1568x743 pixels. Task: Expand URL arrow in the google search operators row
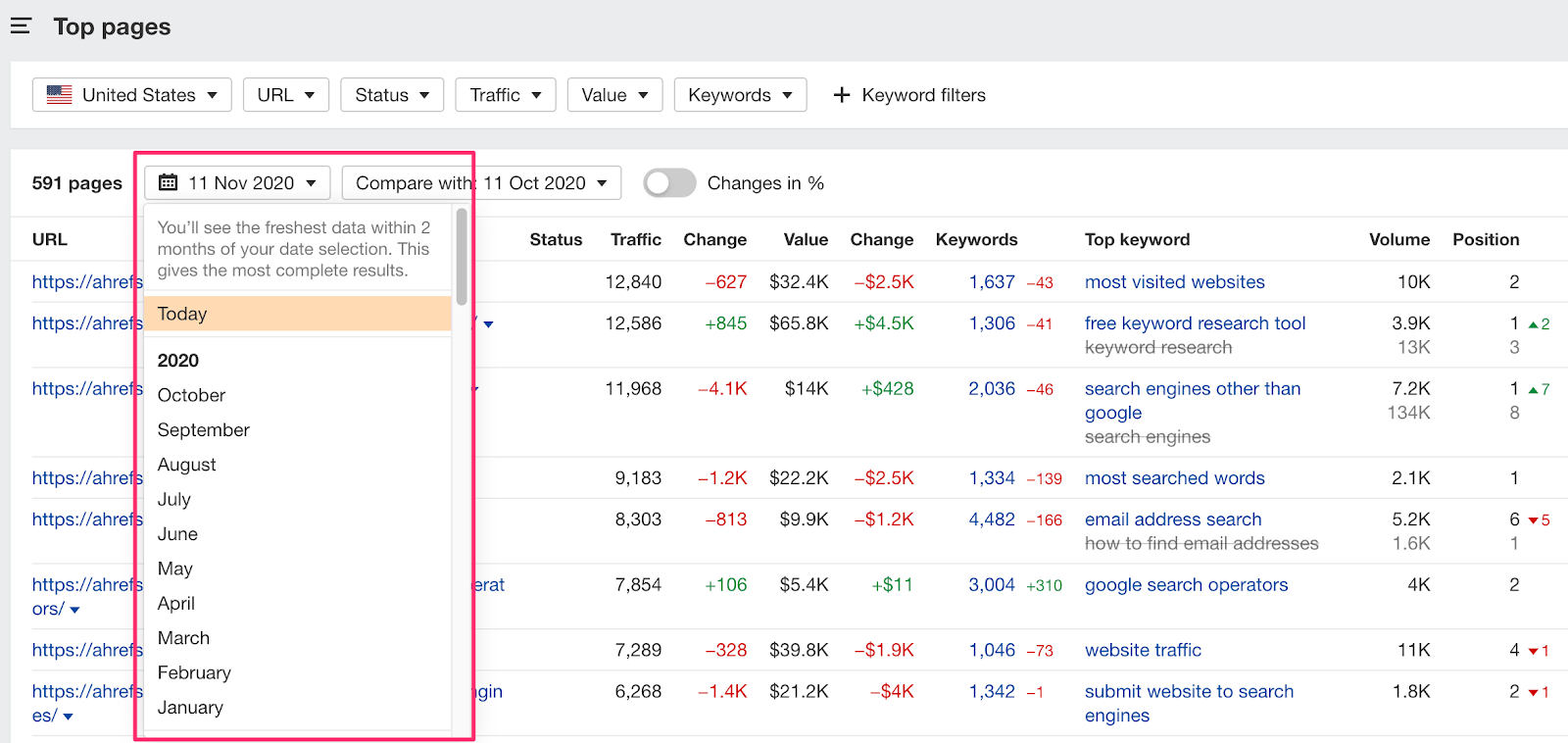[74, 610]
